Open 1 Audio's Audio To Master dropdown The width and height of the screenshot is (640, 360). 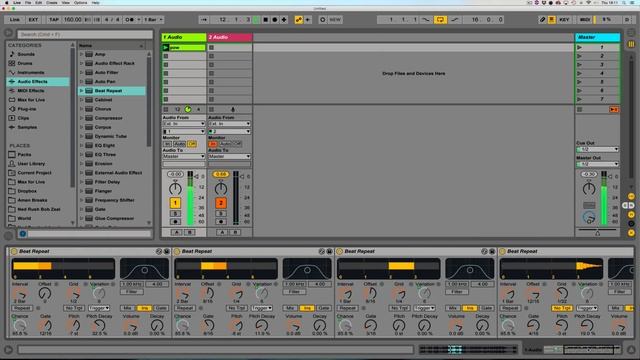(184, 156)
